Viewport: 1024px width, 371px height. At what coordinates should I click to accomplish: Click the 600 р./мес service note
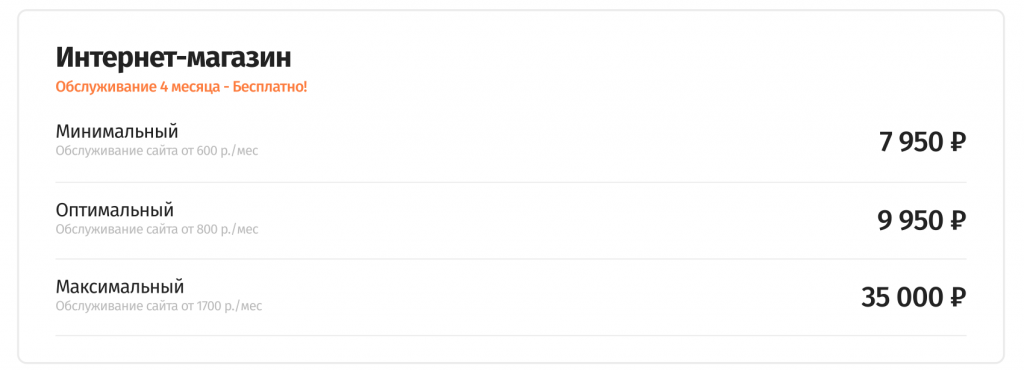click(157, 152)
